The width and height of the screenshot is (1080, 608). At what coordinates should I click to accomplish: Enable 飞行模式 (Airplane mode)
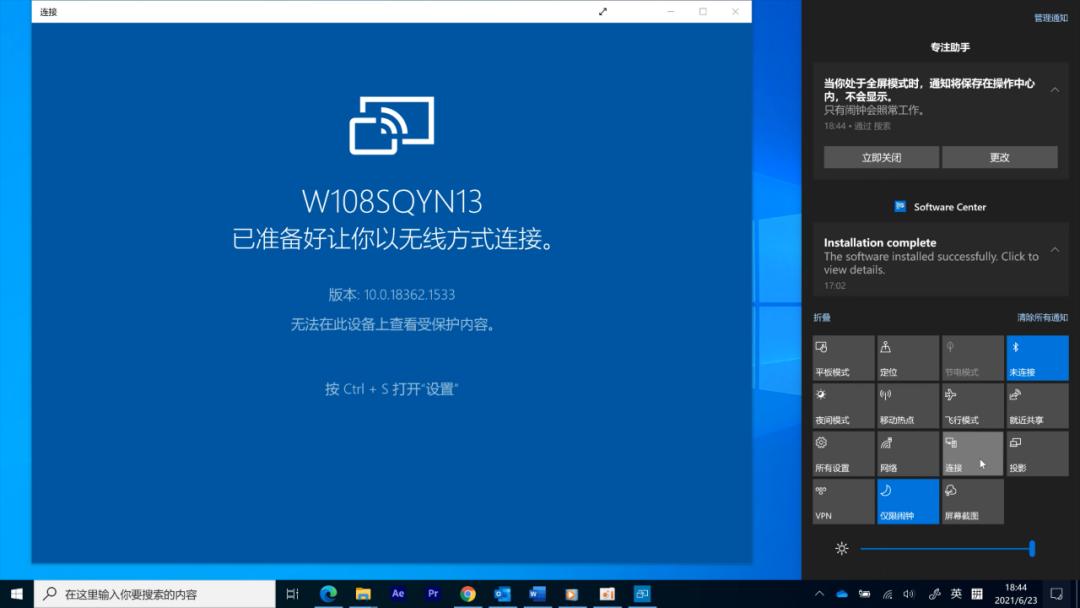point(972,404)
